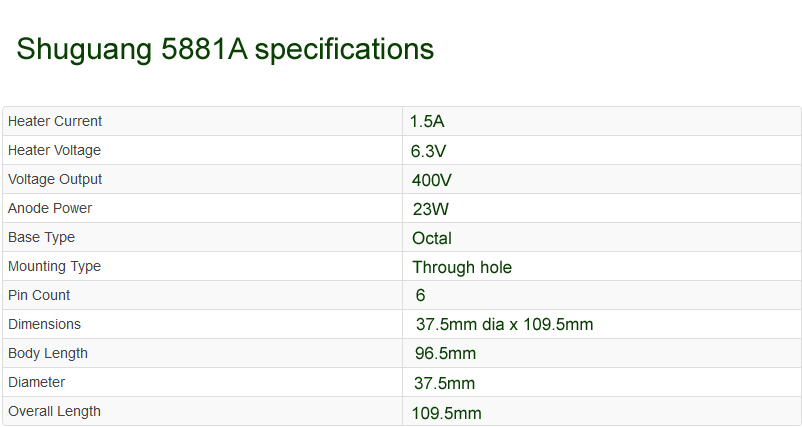The height and width of the screenshot is (427, 802).
Task: Click the 1.5A heater current value
Action: 427,122
